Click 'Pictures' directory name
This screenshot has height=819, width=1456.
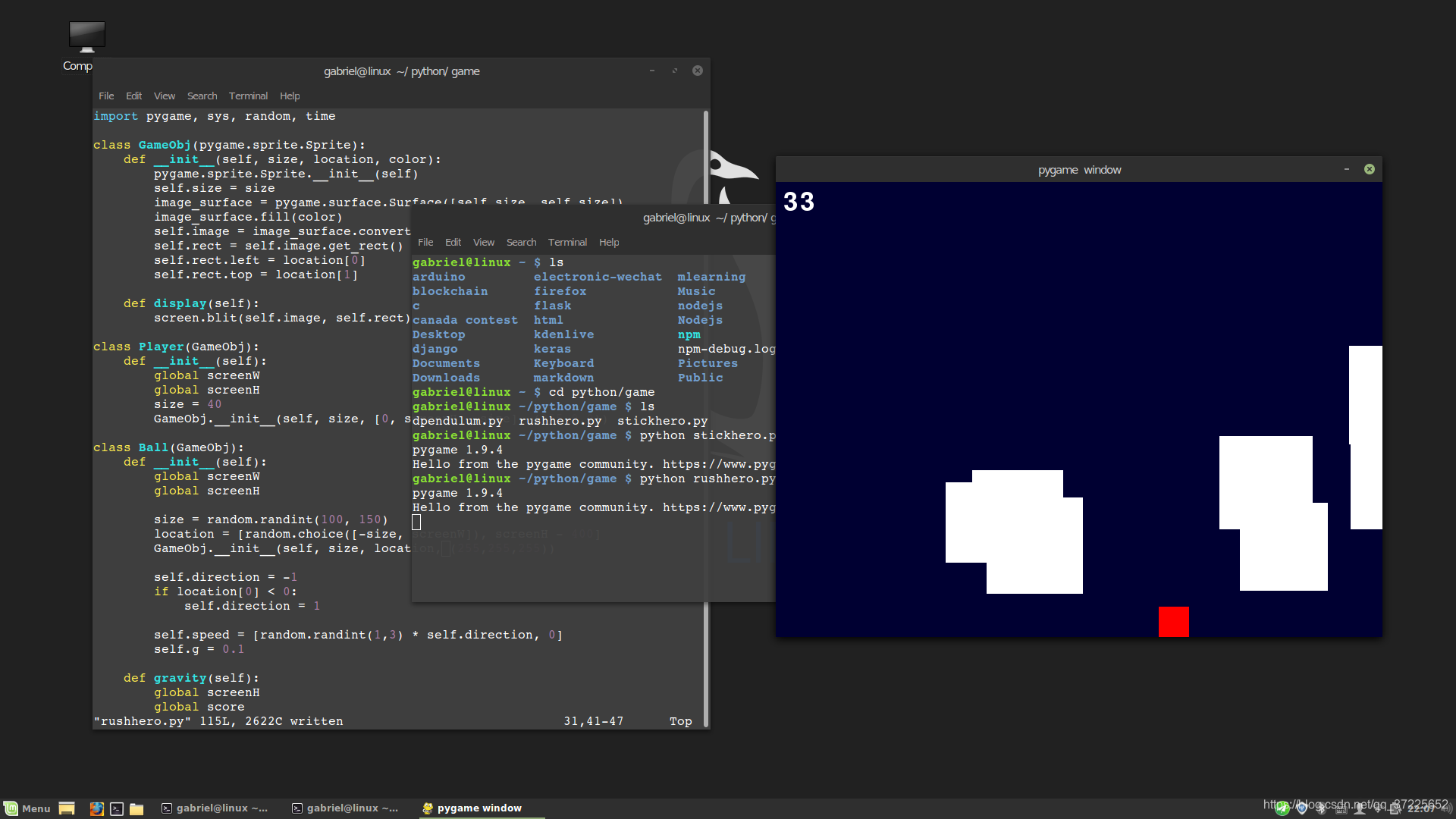click(708, 363)
